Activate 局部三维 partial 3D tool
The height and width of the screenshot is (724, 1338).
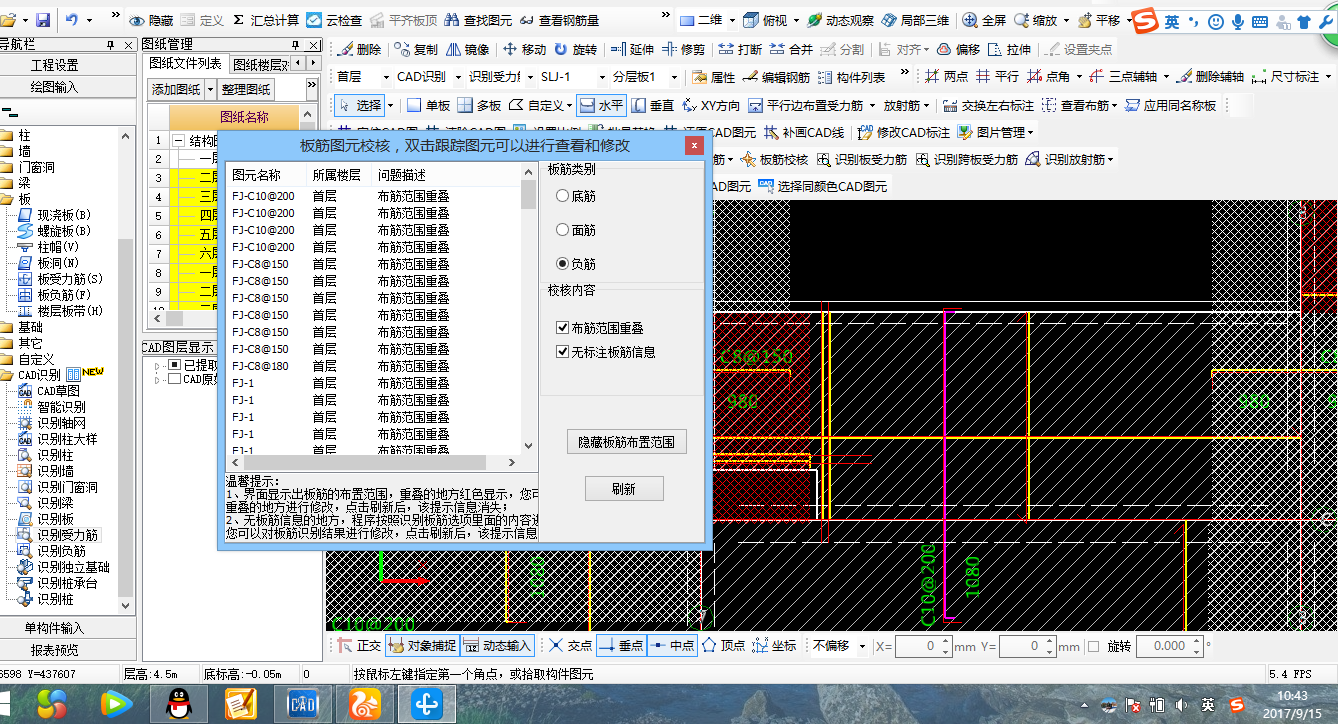point(917,20)
